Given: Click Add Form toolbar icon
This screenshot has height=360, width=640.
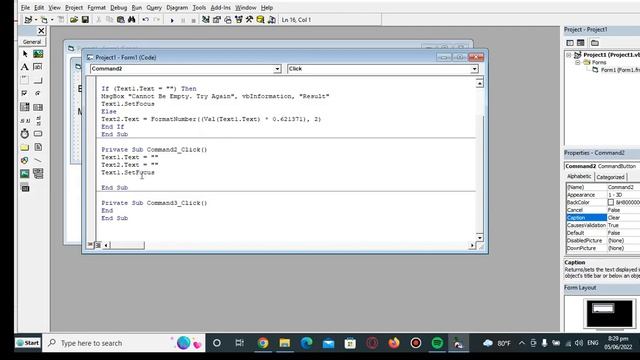Looking at the screenshot, I should [x=44, y=20].
